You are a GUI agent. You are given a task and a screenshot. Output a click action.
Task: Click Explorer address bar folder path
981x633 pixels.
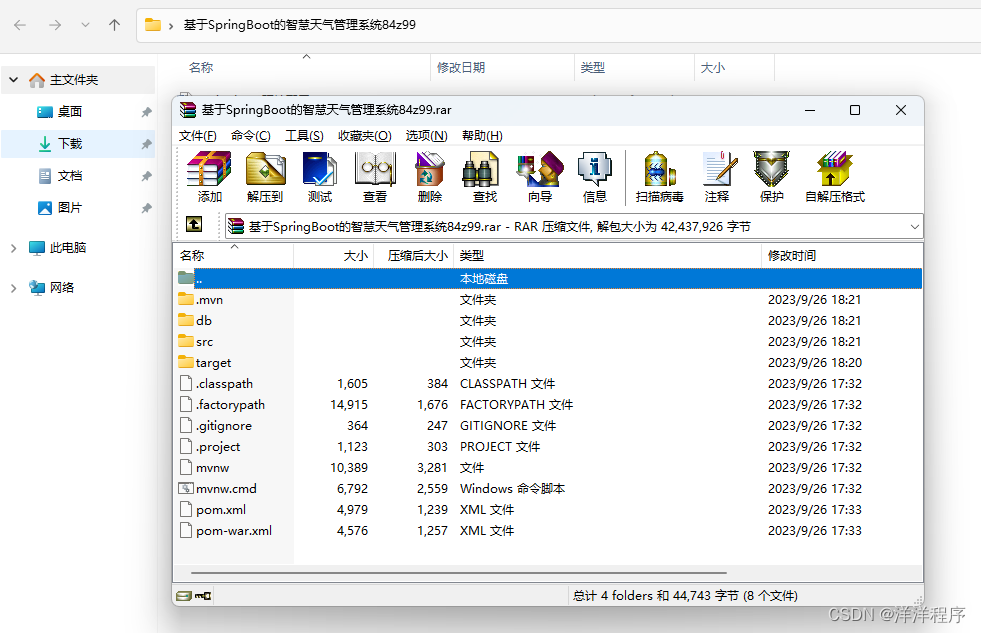pyautogui.click(x=299, y=25)
